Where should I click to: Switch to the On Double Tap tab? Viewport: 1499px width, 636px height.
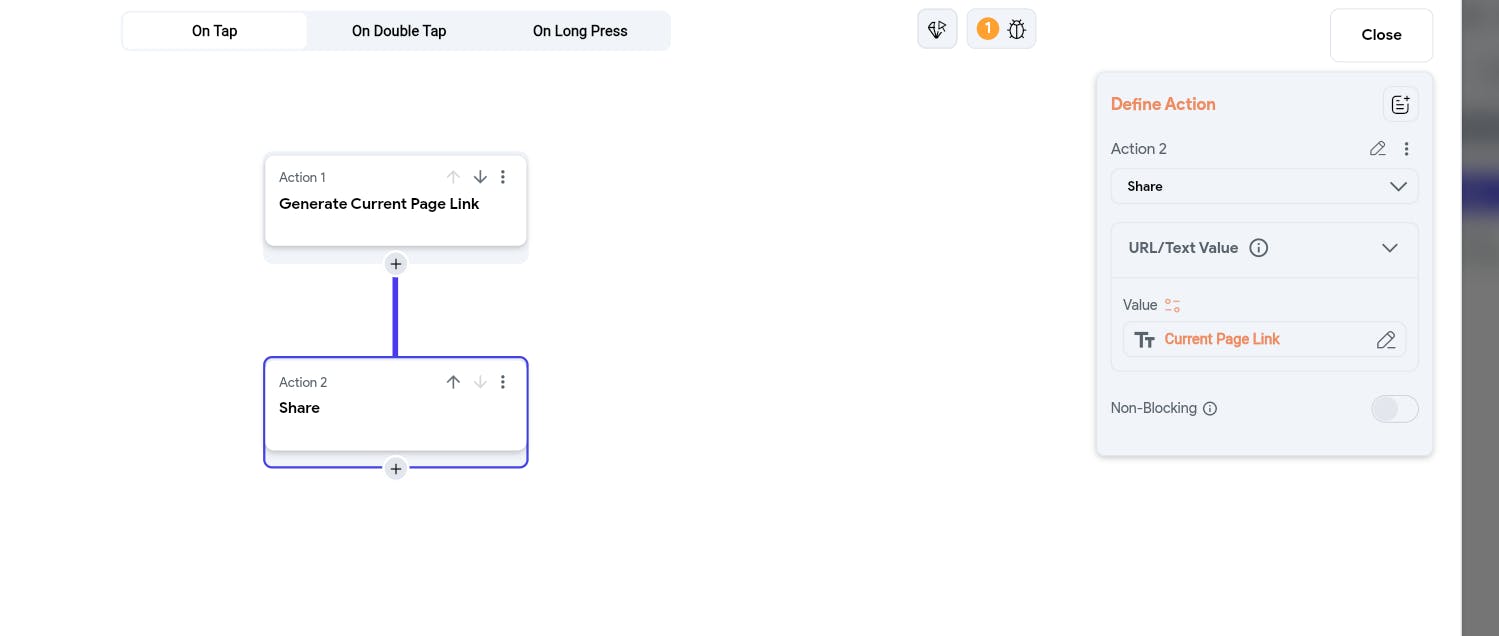click(399, 31)
